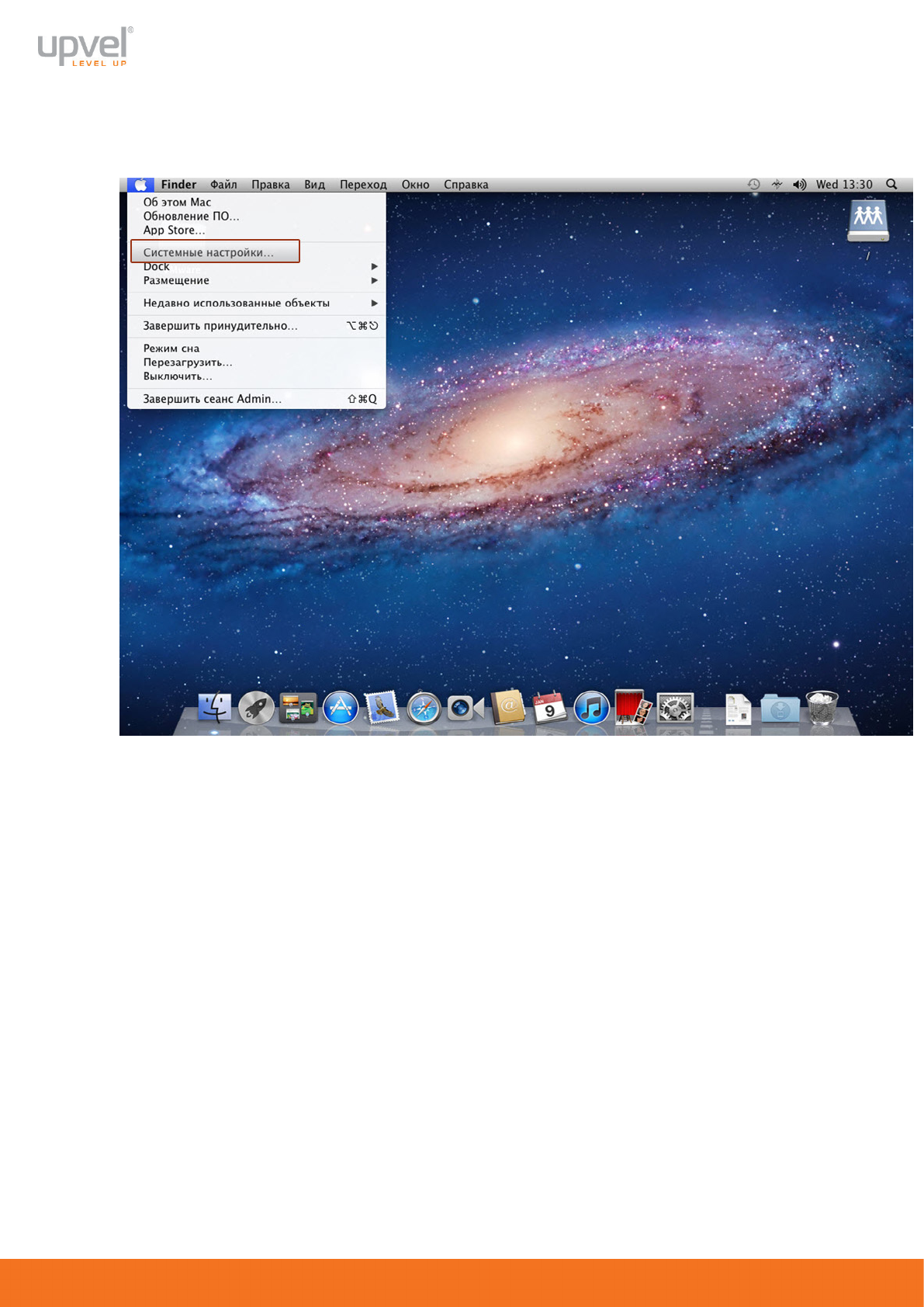This screenshot has width=924, height=1307.
Task: Open the App Store Dock icon
Action: click(x=340, y=708)
